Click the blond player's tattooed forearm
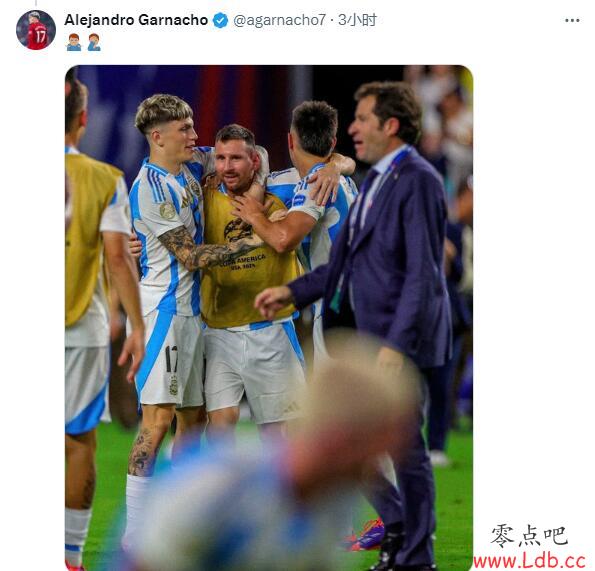Image resolution: width=595 pixels, height=571 pixels. tap(205, 250)
